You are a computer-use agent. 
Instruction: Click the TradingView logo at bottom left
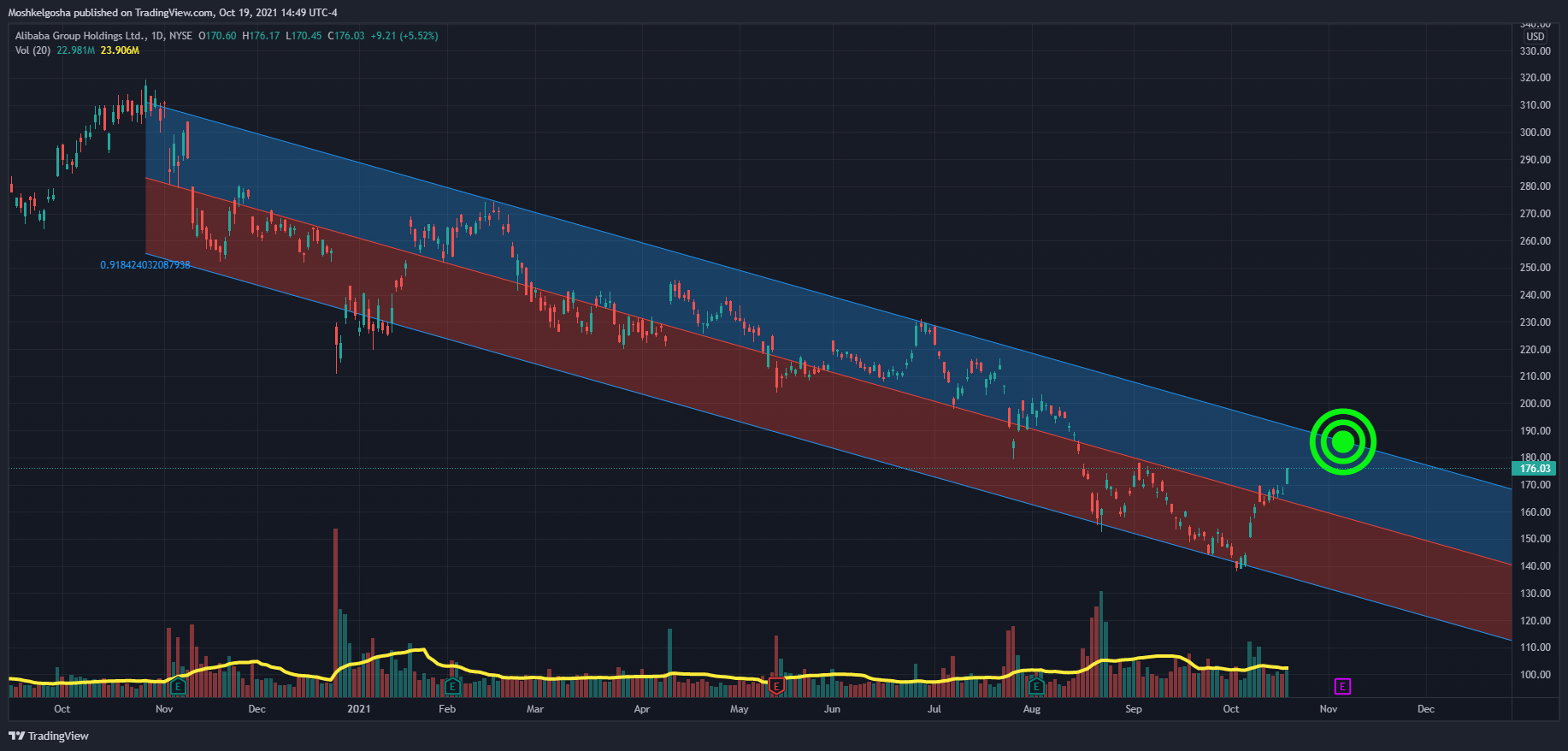click(x=49, y=736)
